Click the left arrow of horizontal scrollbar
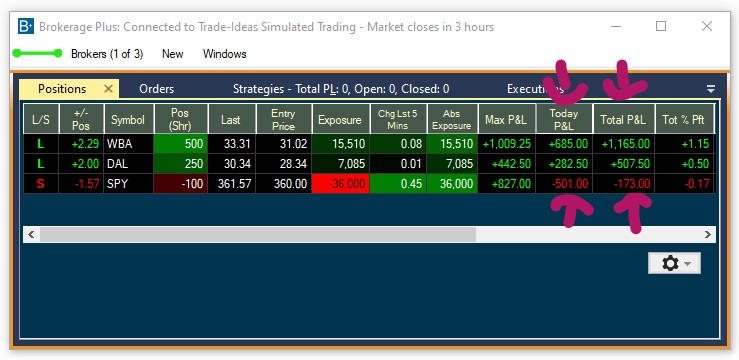The width and height of the screenshot is (739, 360). click(x=31, y=234)
